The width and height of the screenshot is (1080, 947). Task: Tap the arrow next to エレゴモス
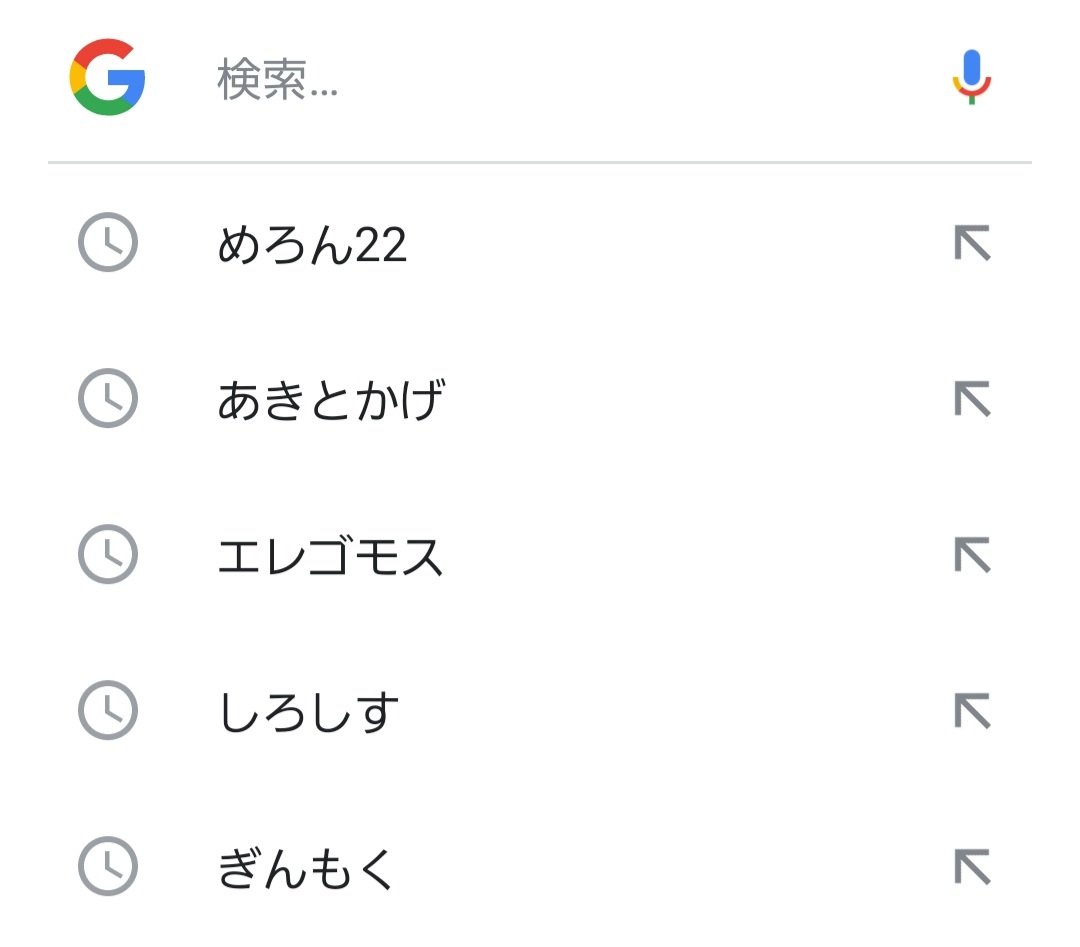coord(972,554)
